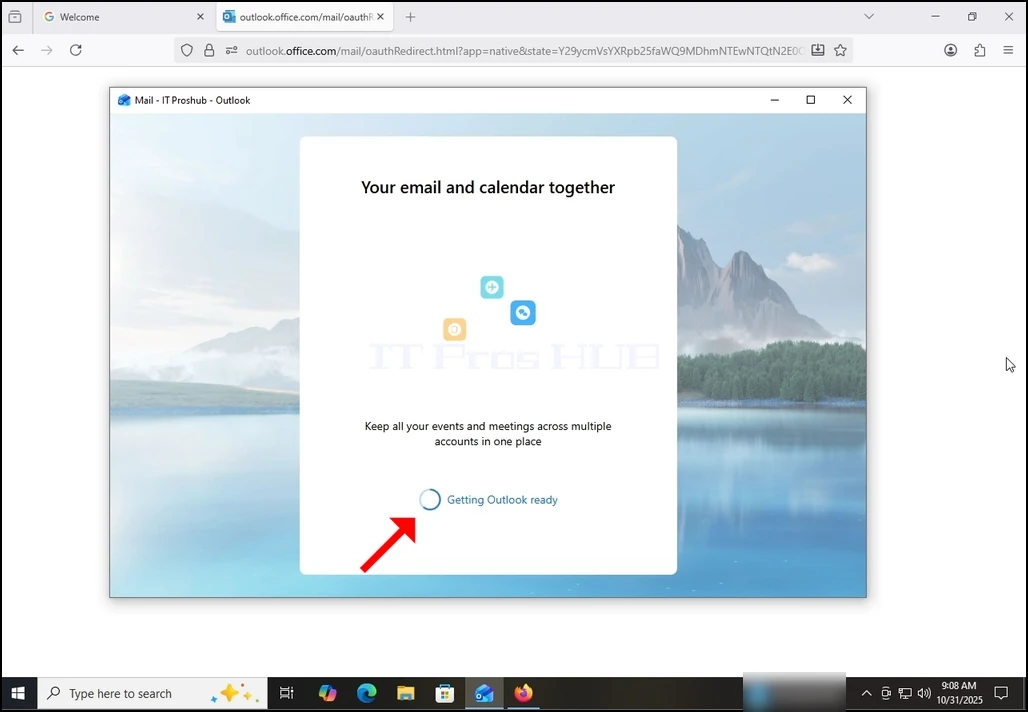1028x712 pixels.
Task: Click the calendar tile in the animation
Action: pos(454,329)
